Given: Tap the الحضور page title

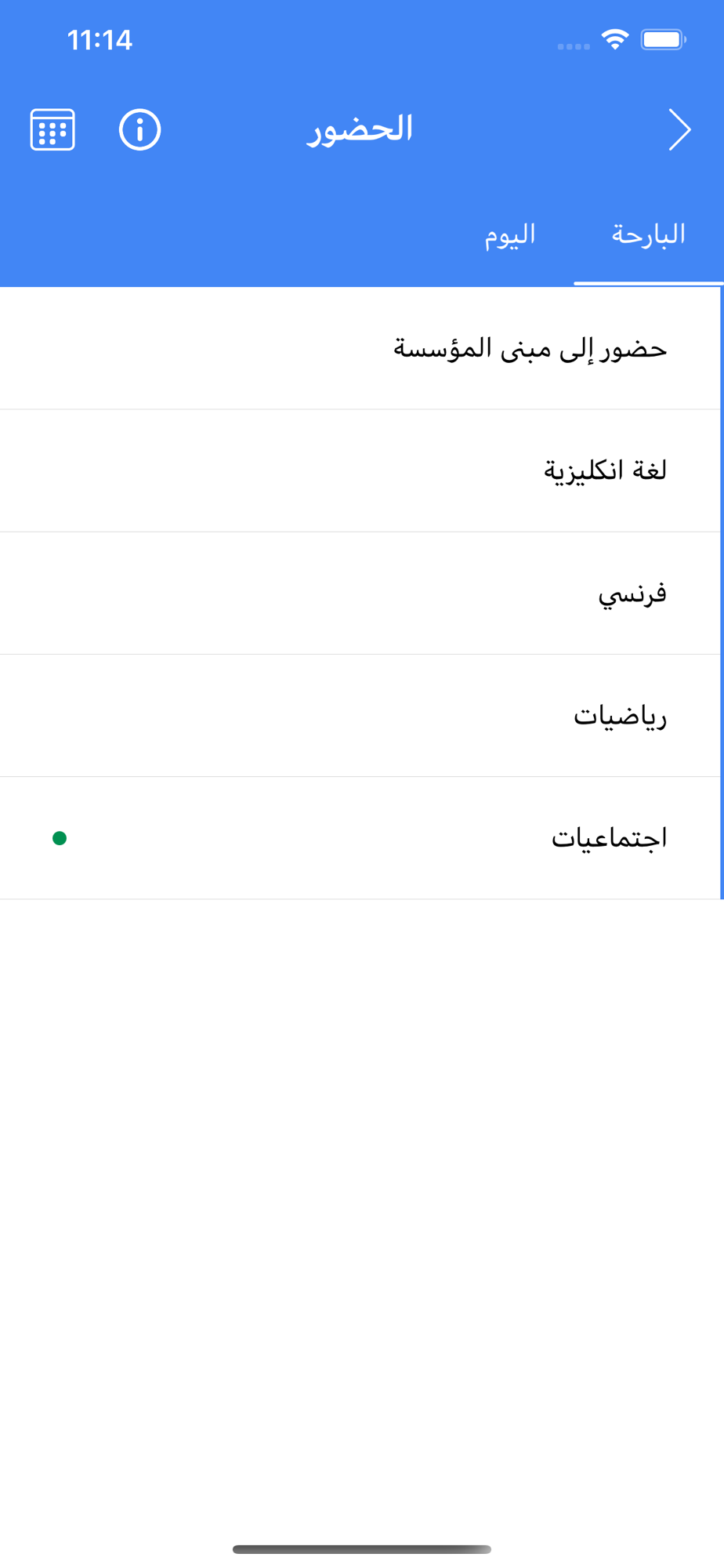Looking at the screenshot, I should tap(360, 129).
